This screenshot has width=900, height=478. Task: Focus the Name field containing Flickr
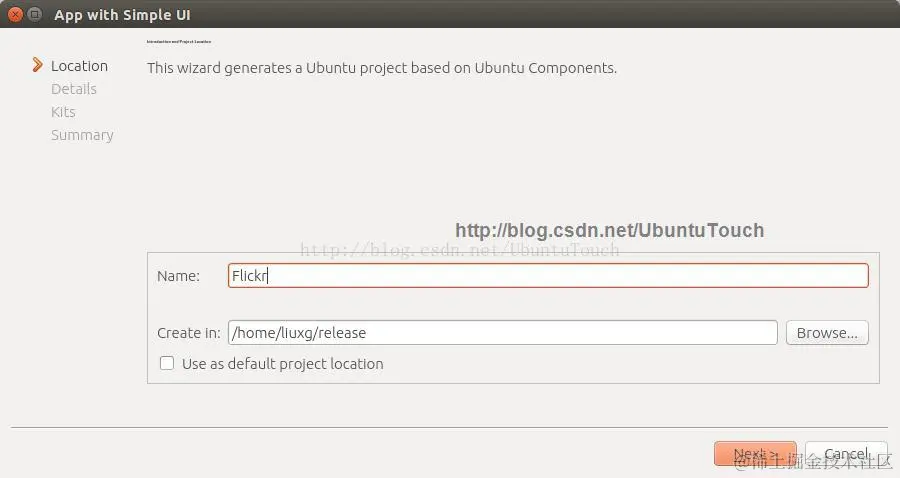[x=548, y=276]
